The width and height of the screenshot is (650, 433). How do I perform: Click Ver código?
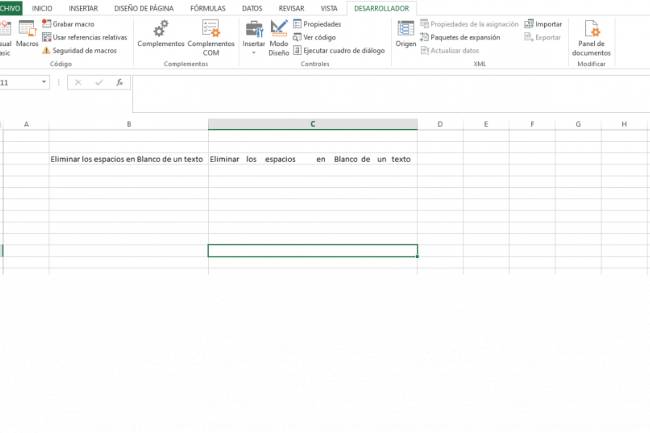click(319, 37)
